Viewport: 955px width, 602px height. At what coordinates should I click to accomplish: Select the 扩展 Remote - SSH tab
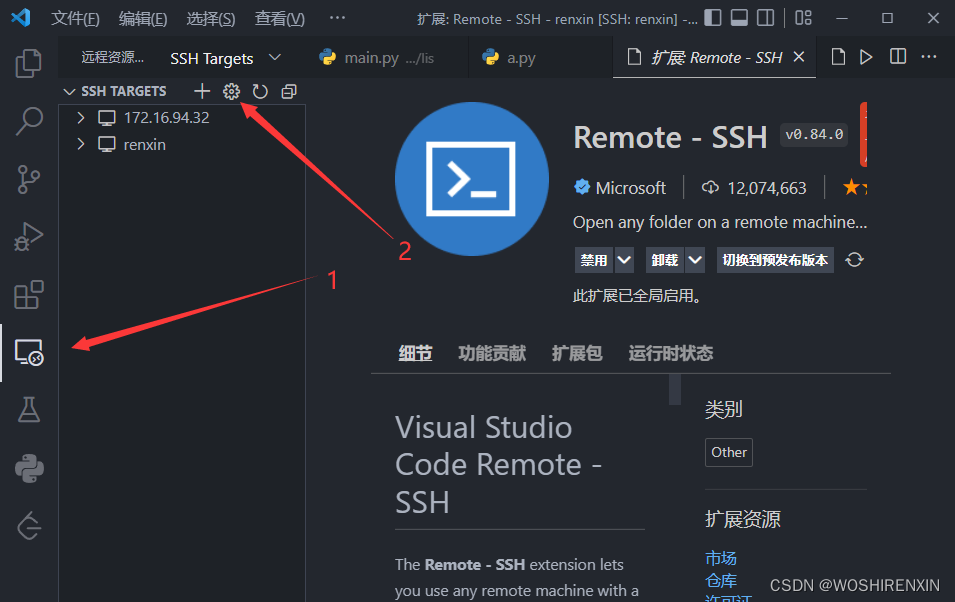[x=716, y=58]
